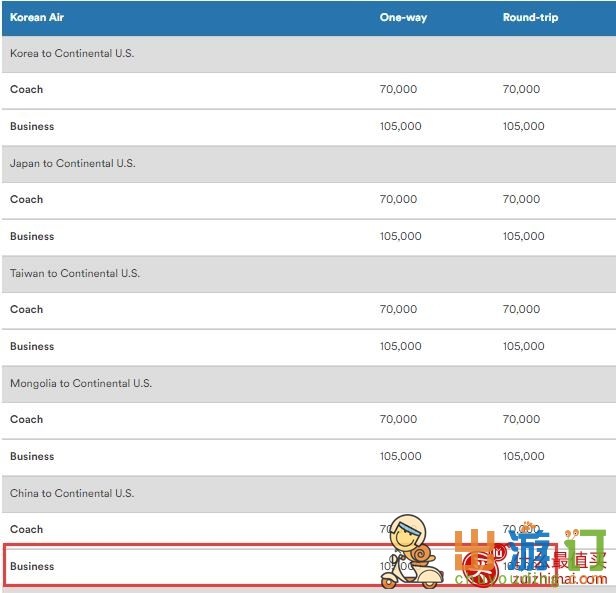Image resolution: width=616 pixels, height=593 pixels.
Task: Select the Round-trip column header
Action: (x=530, y=18)
